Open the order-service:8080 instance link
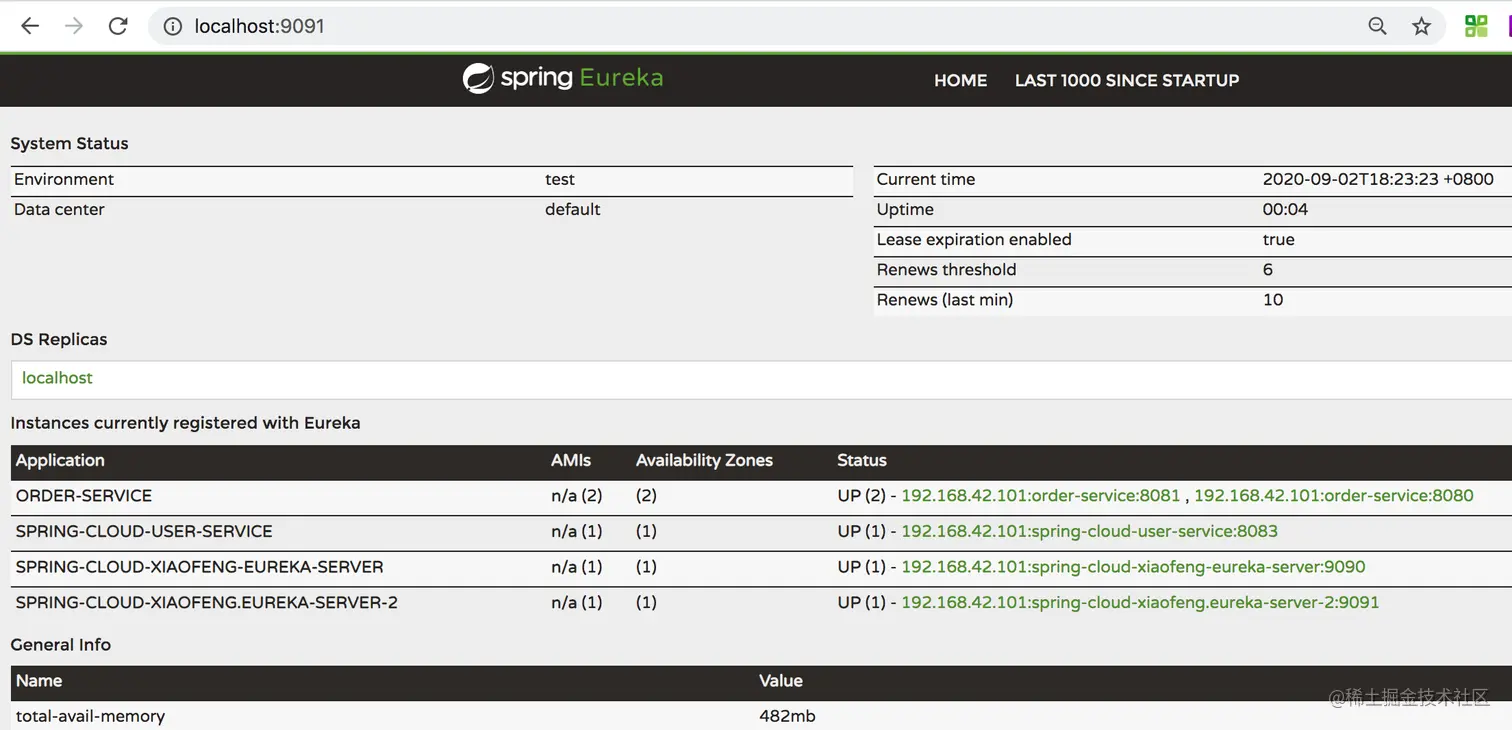Viewport: 1512px width, 730px height. 1334,495
